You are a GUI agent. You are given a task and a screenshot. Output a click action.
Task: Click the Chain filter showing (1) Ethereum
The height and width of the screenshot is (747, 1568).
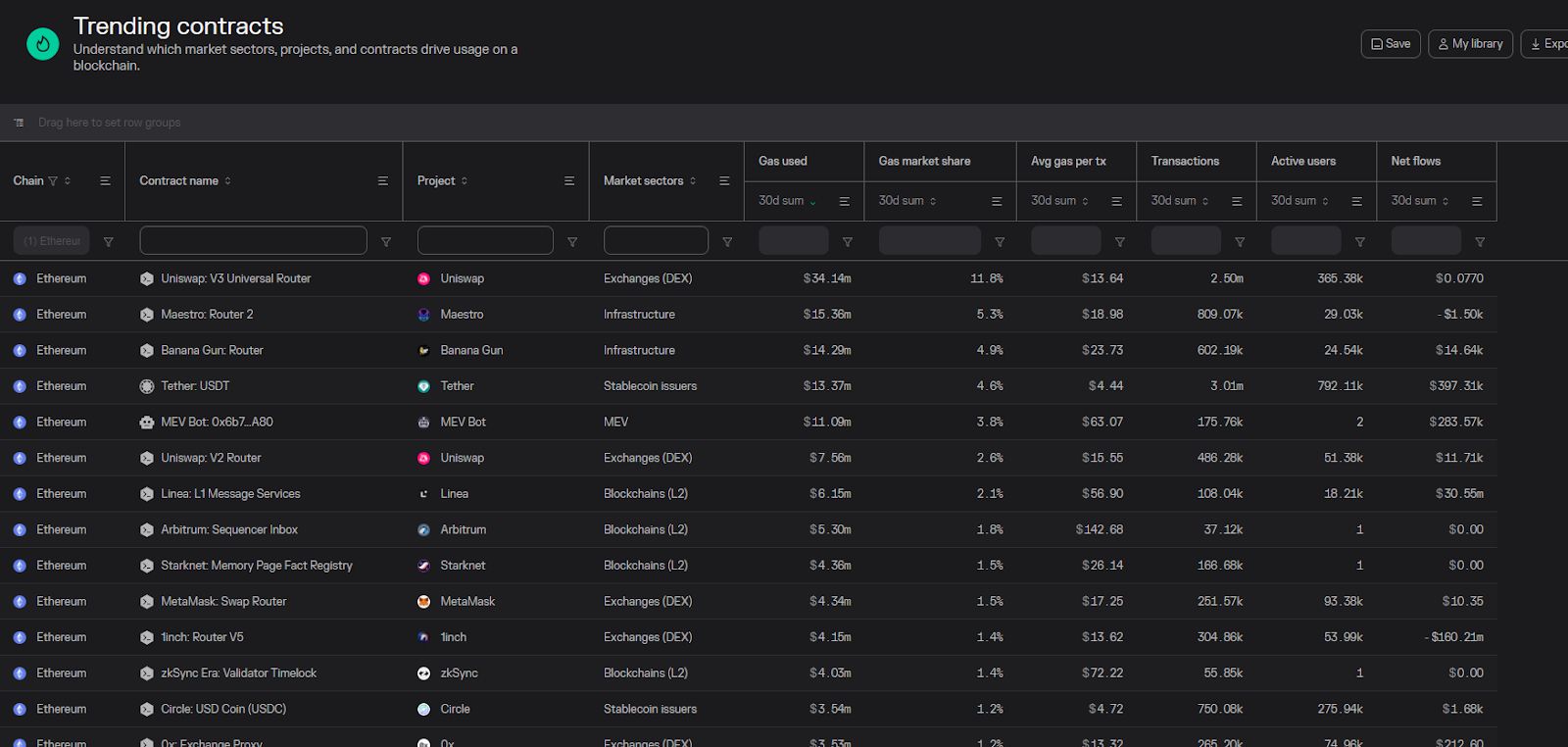(52, 241)
